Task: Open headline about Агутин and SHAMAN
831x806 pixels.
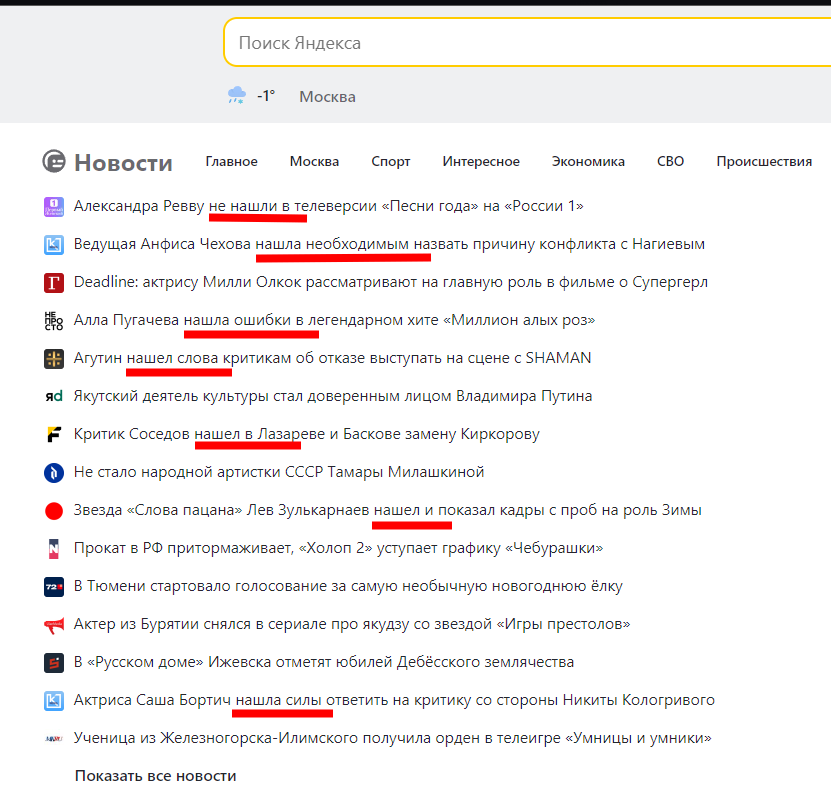Action: (332, 358)
